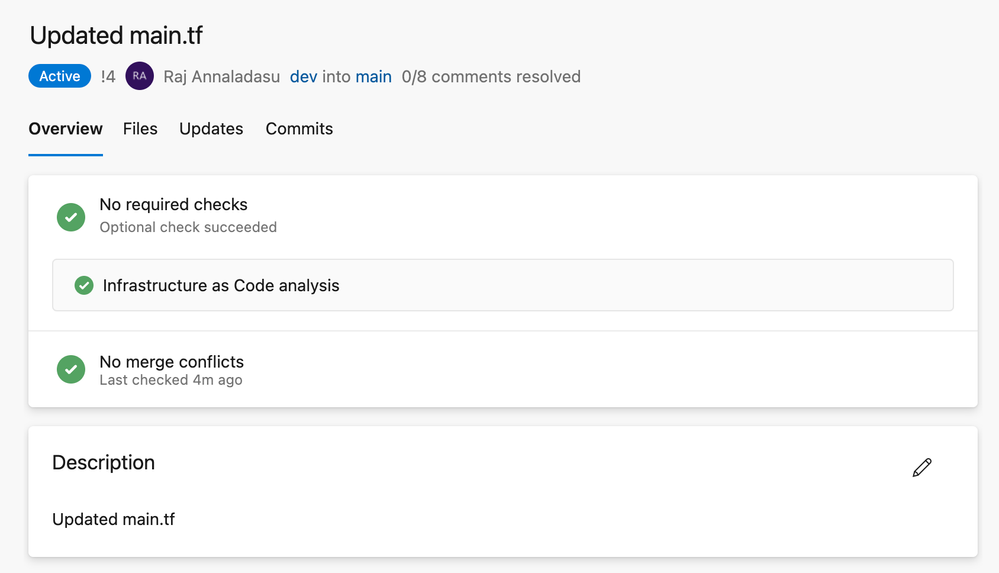Click Raj Annaladasu's RA avatar
Image resolution: width=999 pixels, height=573 pixels.
pos(140,76)
